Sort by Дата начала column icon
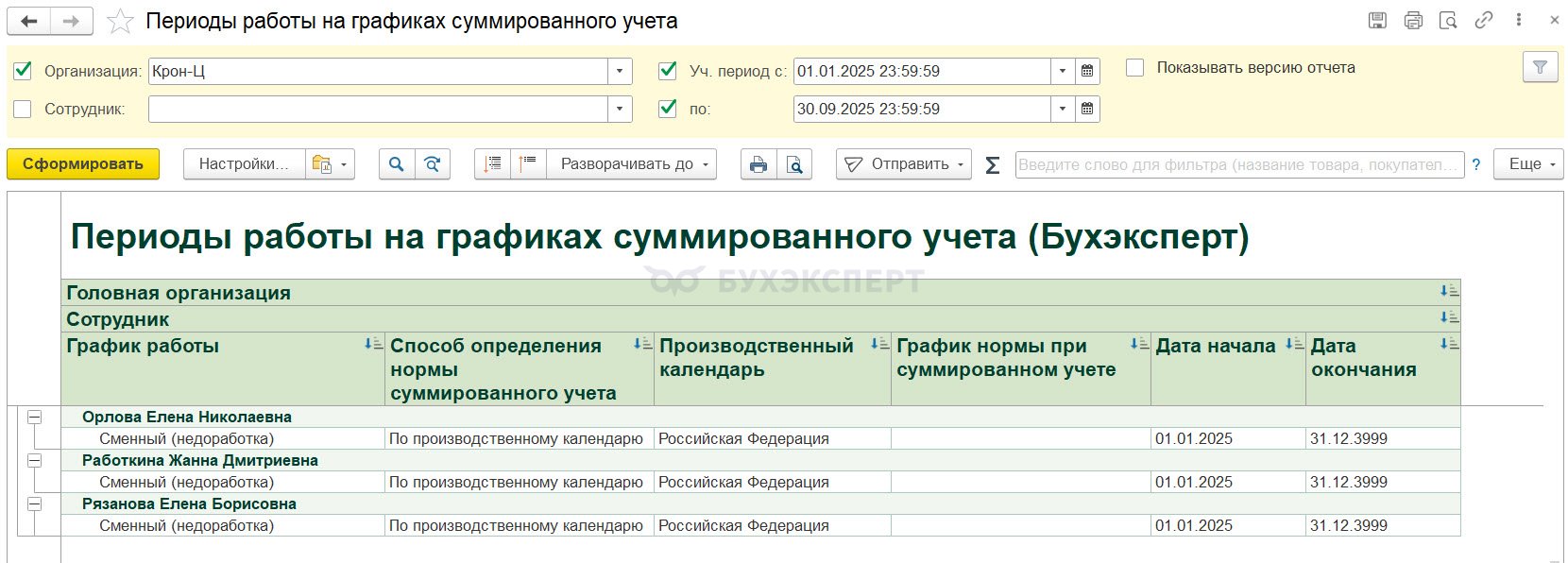The image size is (1568, 563). (x=1294, y=344)
